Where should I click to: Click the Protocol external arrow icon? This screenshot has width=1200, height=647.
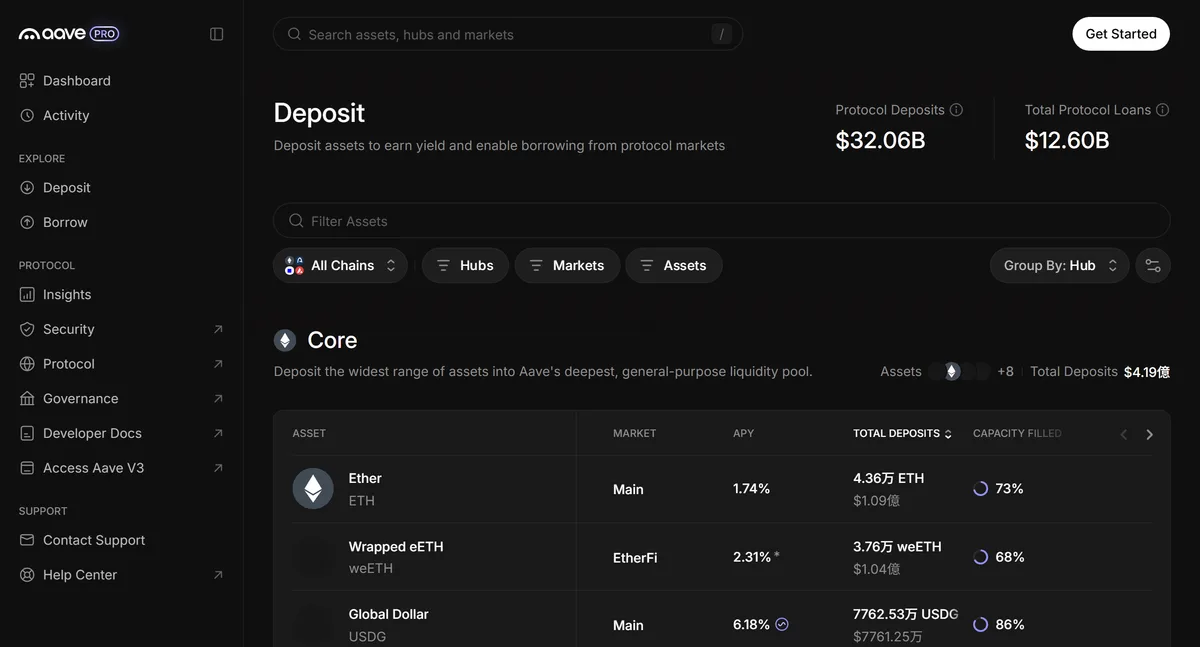point(218,364)
